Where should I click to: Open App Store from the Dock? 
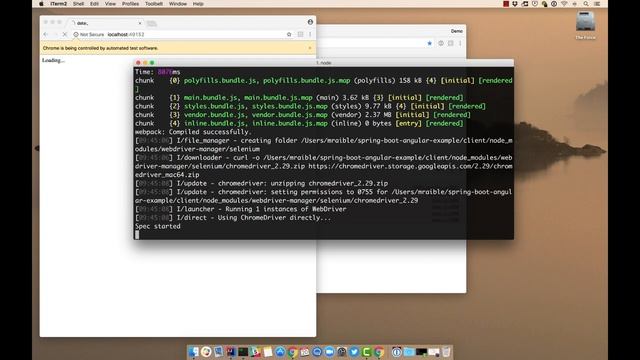[x=280, y=351]
